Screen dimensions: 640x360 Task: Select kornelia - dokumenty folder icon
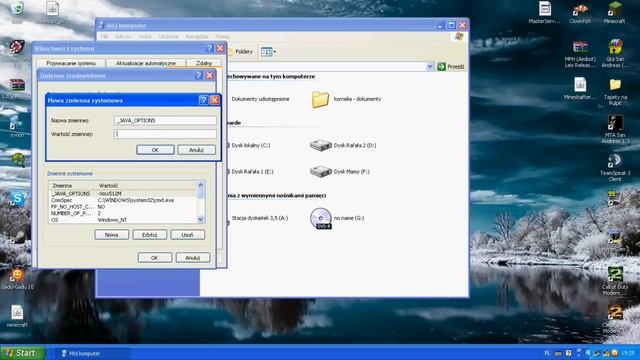(320, 99)
